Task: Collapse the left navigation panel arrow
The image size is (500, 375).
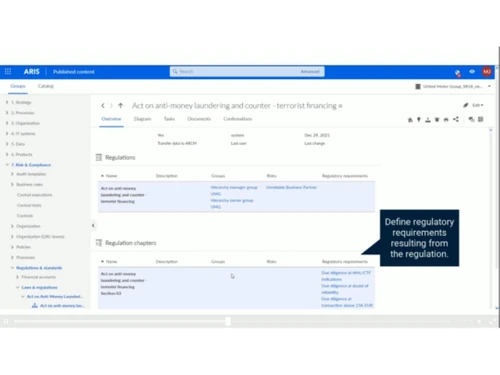Action: click(93, 226)
